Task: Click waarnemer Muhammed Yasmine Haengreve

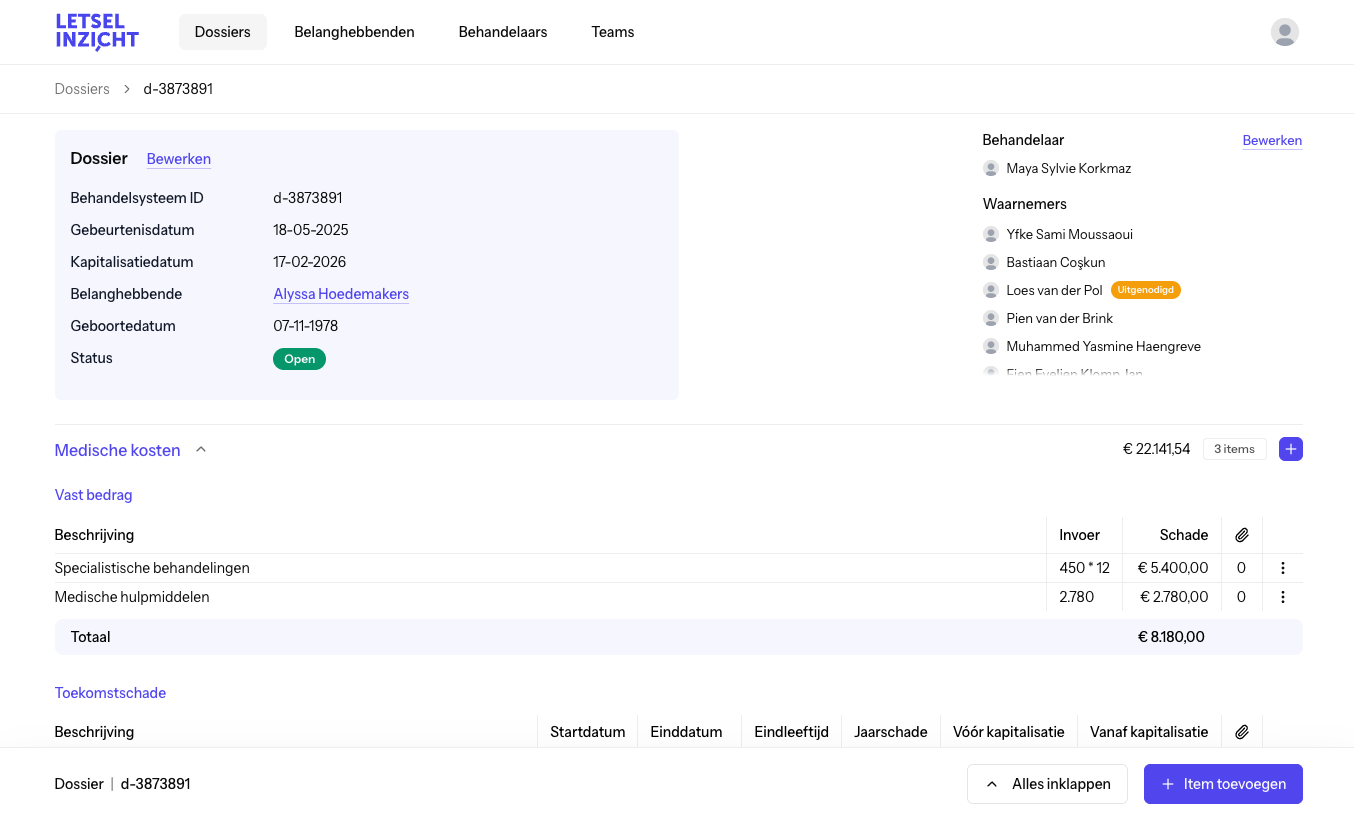Action: pos(1103,346)
